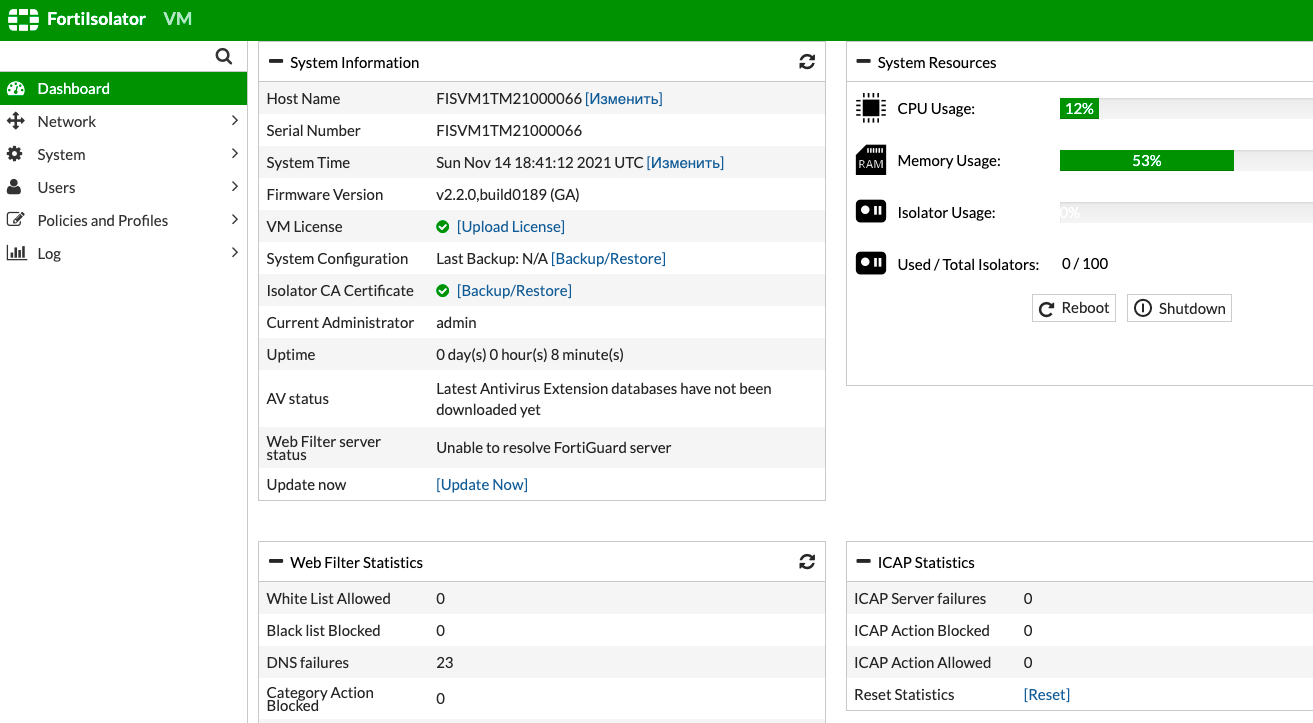This screenshot has width=1313, height=723.
Task: Open the Users menu item
Action: (56, 187)
